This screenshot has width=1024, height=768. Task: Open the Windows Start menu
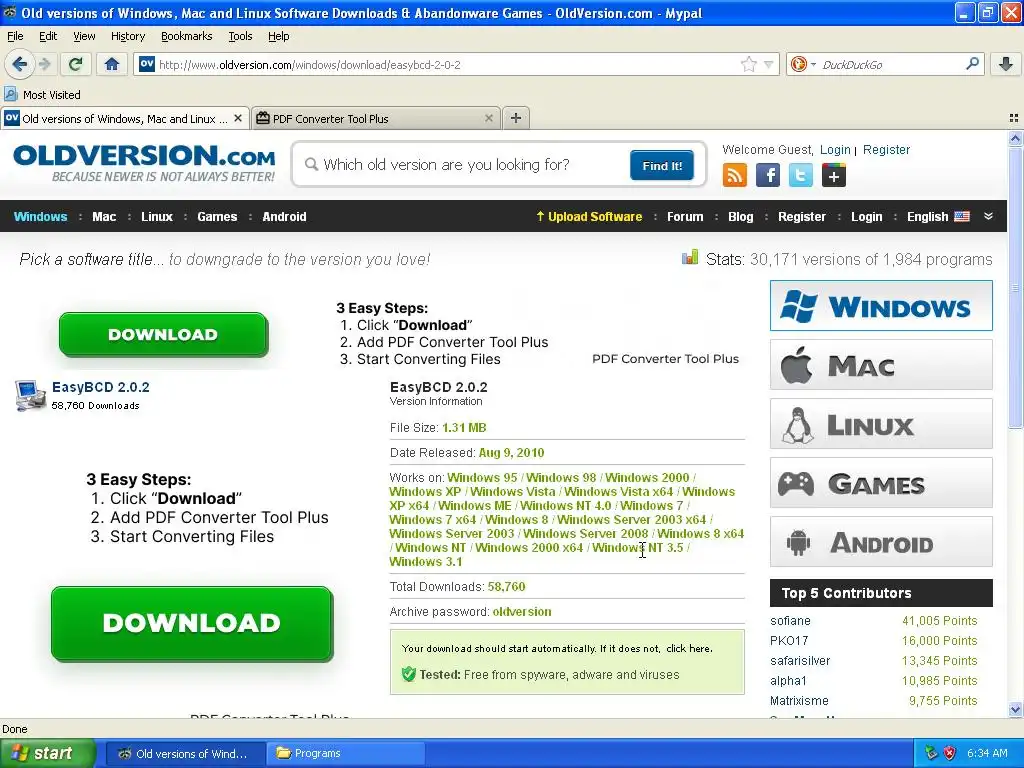[48, 753]
